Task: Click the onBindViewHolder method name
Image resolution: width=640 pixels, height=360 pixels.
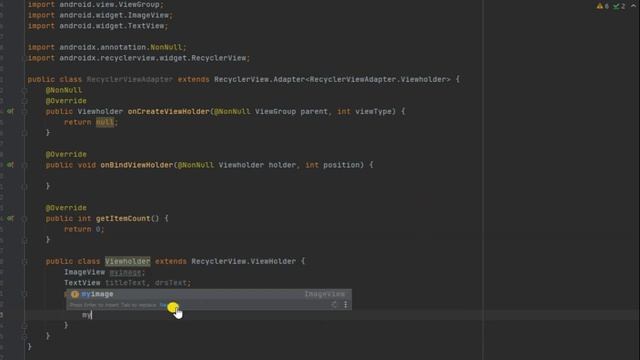Action: pyautogui.click(x=137, y=165)
